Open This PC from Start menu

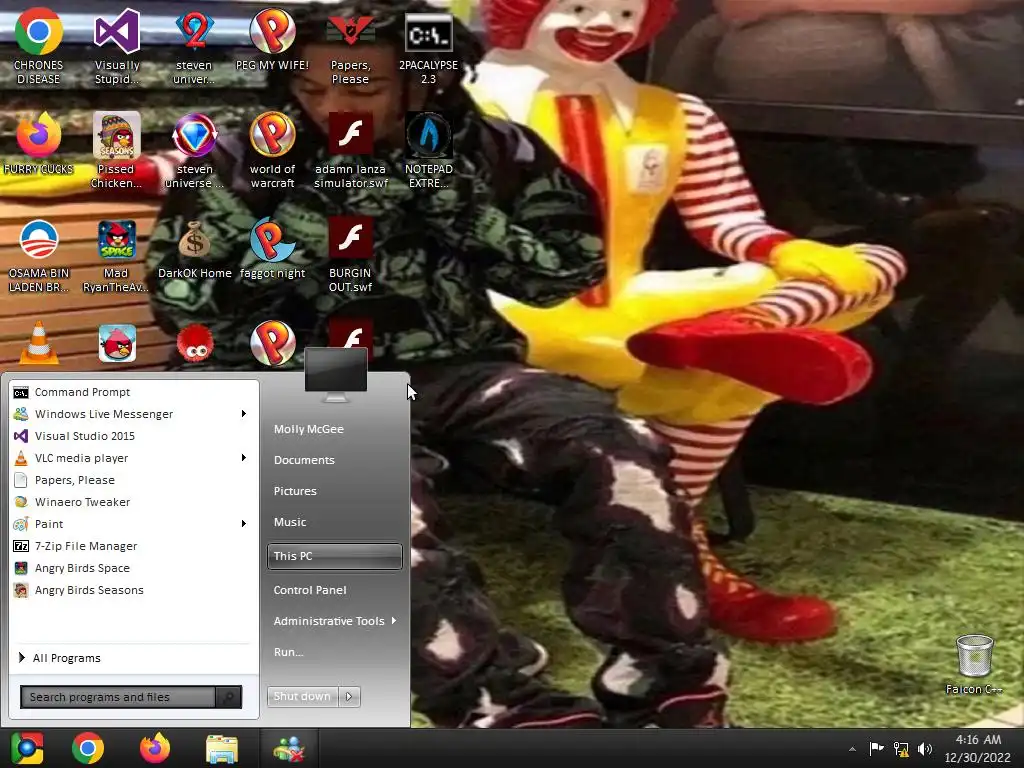pyautogui.click(x=334, y=556)
